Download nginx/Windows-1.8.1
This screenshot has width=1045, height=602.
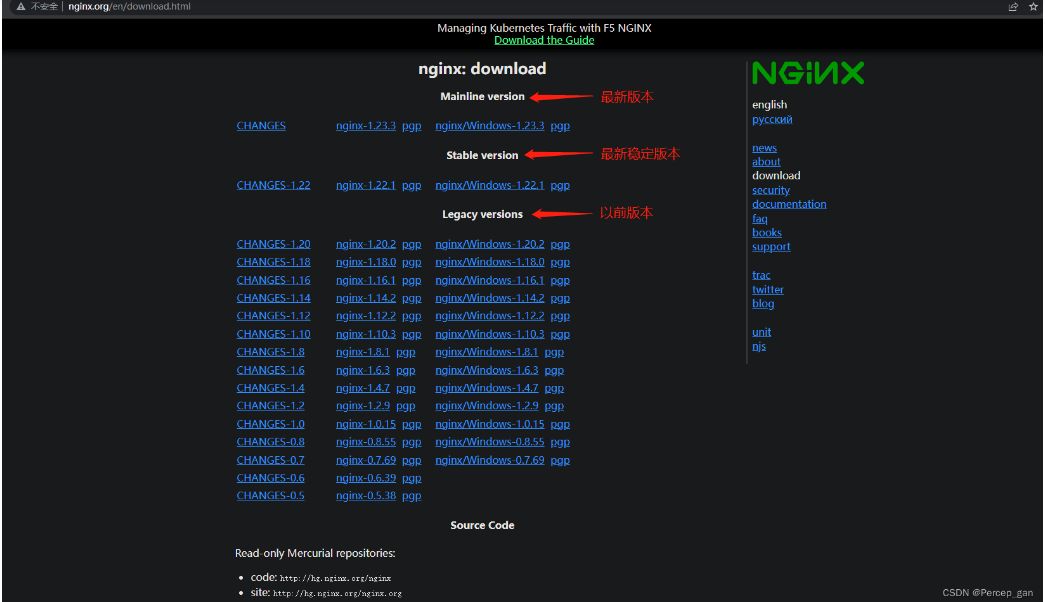click(x=487, y=351)
